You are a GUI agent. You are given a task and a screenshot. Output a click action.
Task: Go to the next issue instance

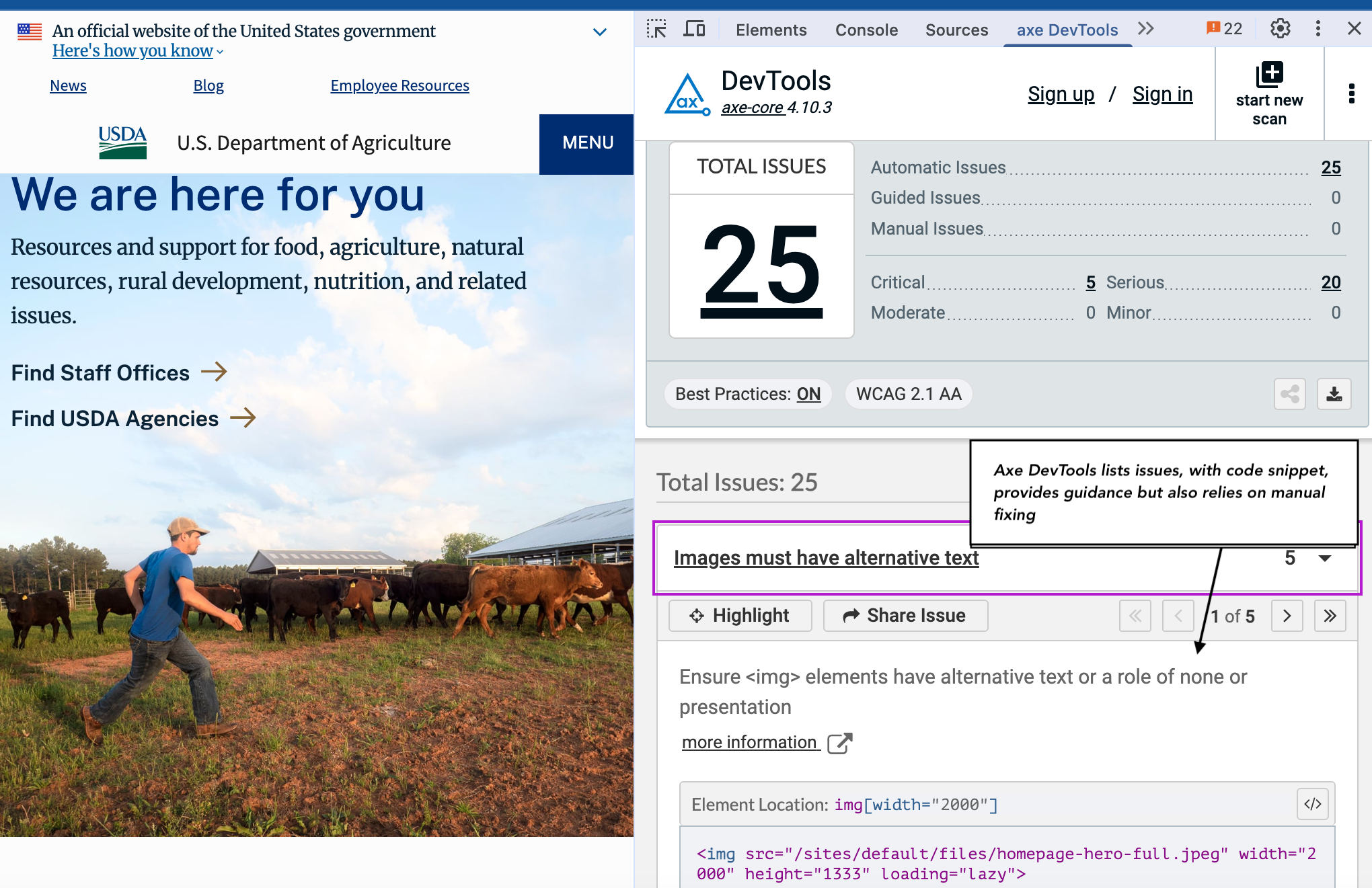pos(1287,616)
